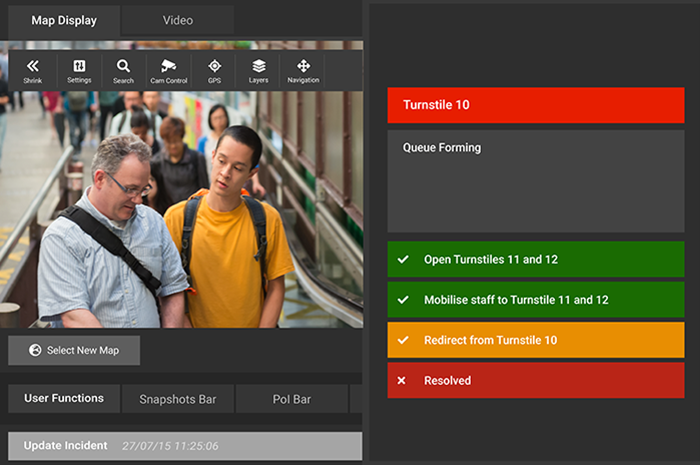The width and height of the screenshot is (700, 465).
Task: Toggle checkmark for Redirect from Turnstile 10
Action: [x=403, y=340]
